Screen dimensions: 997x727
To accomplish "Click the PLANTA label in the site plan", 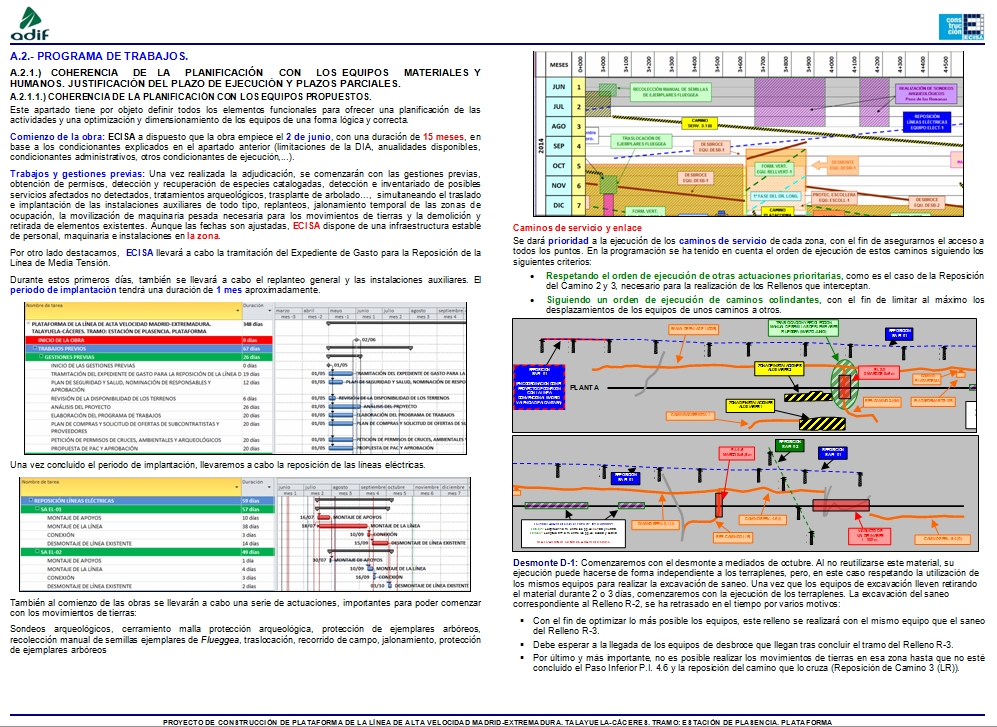I will click(584, 387).
